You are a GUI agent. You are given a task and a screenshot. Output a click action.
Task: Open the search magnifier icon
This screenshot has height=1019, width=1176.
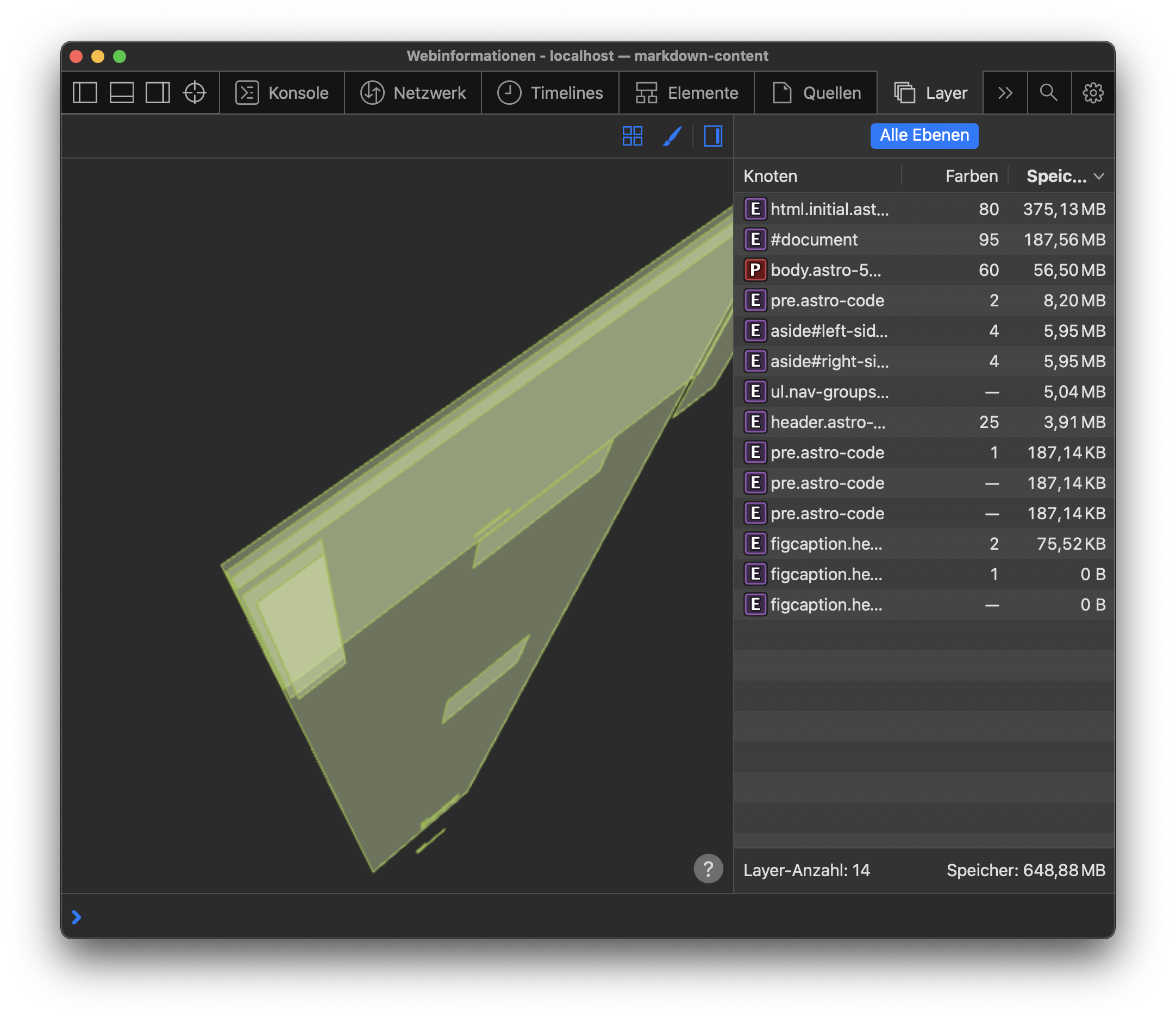pyautogui.click(x=1048, y=93)
